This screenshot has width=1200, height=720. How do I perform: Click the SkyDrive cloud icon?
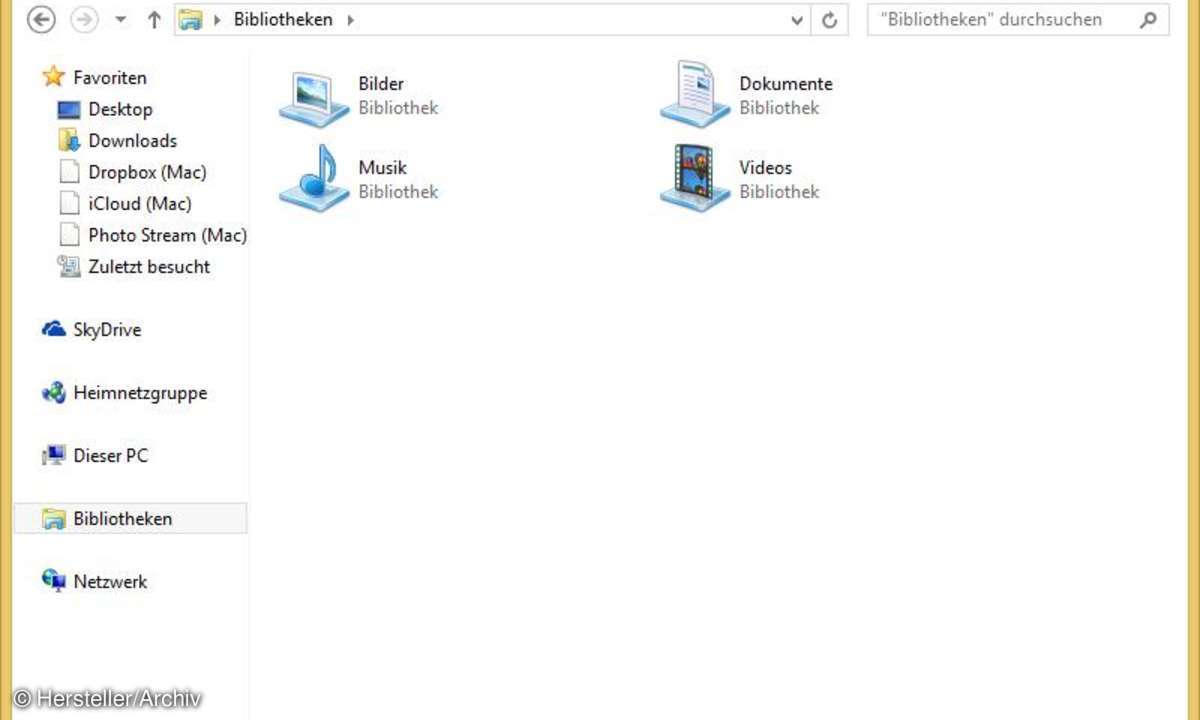point(54,329)
